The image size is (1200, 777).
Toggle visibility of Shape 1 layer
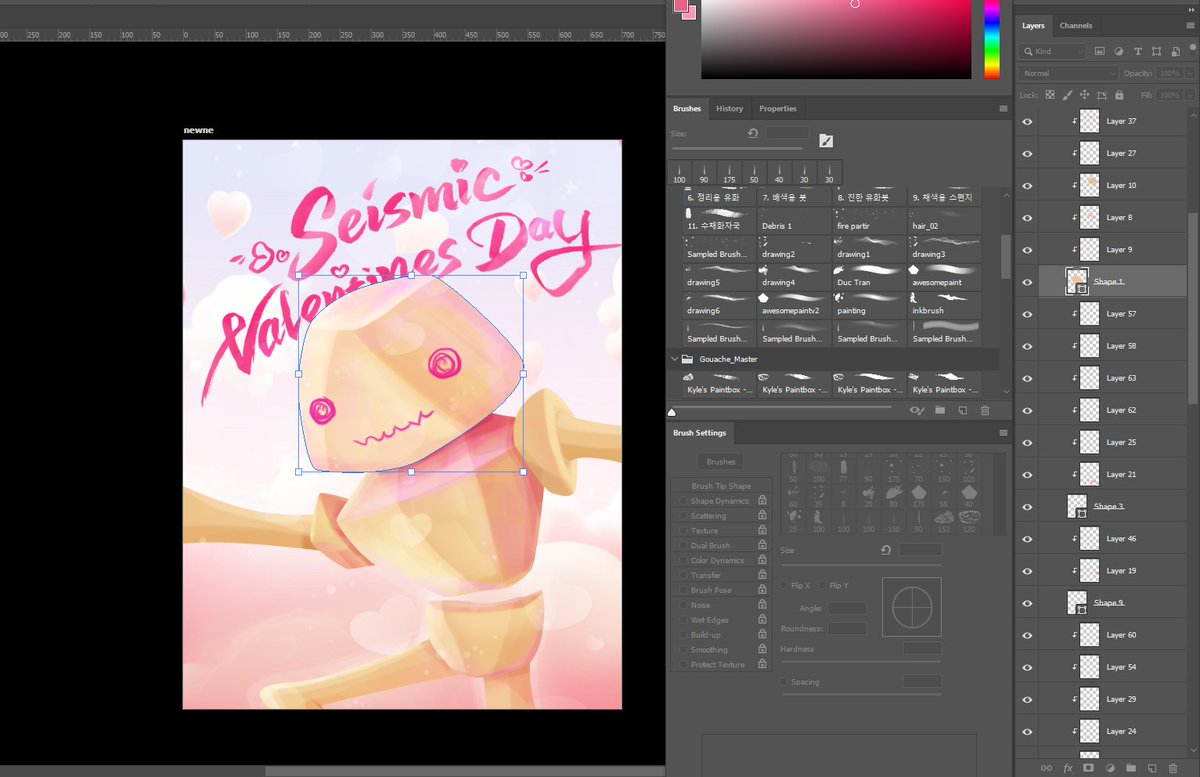point(1027,282)
